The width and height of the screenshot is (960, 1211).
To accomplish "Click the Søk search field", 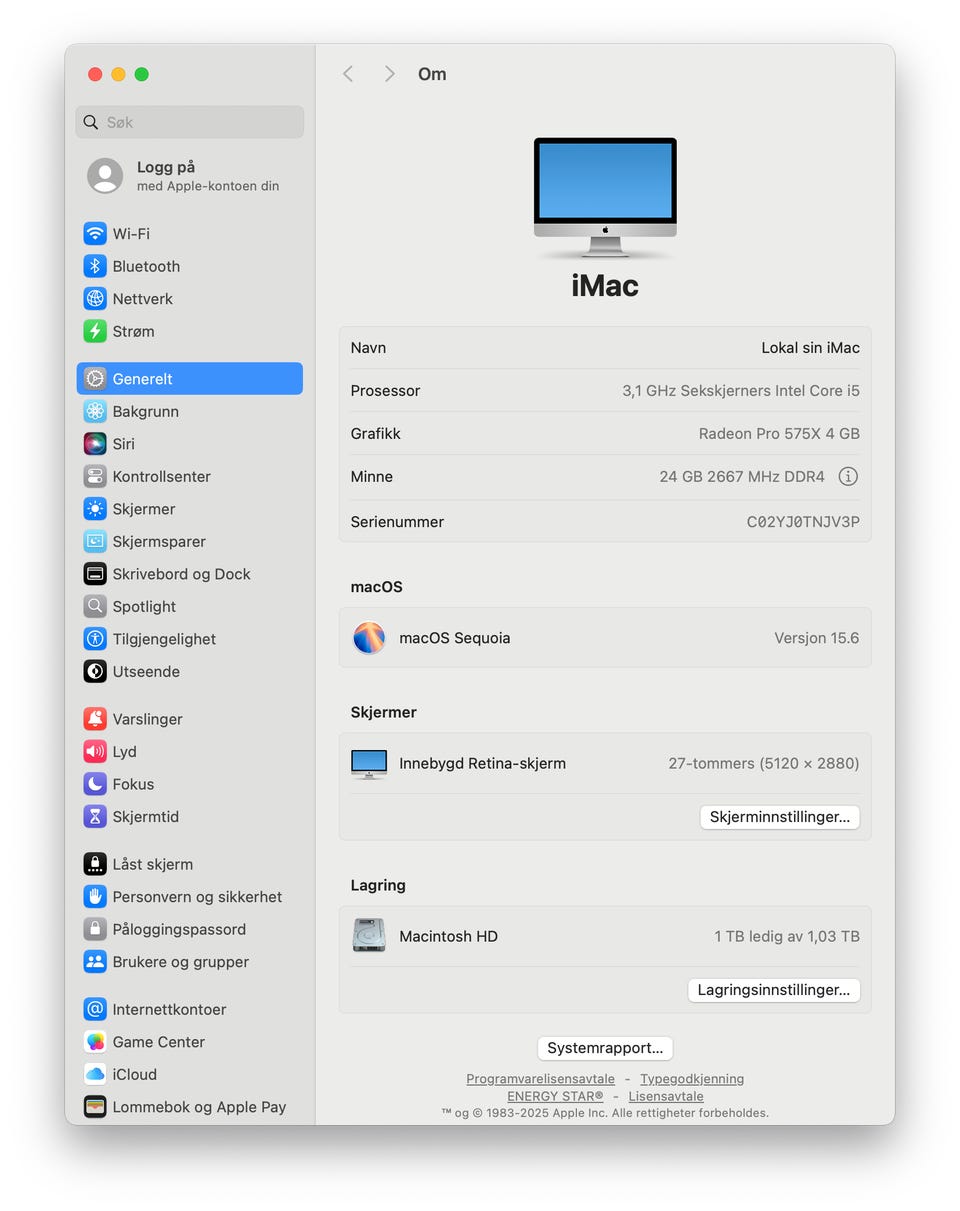I will click(x=189, y=122).
